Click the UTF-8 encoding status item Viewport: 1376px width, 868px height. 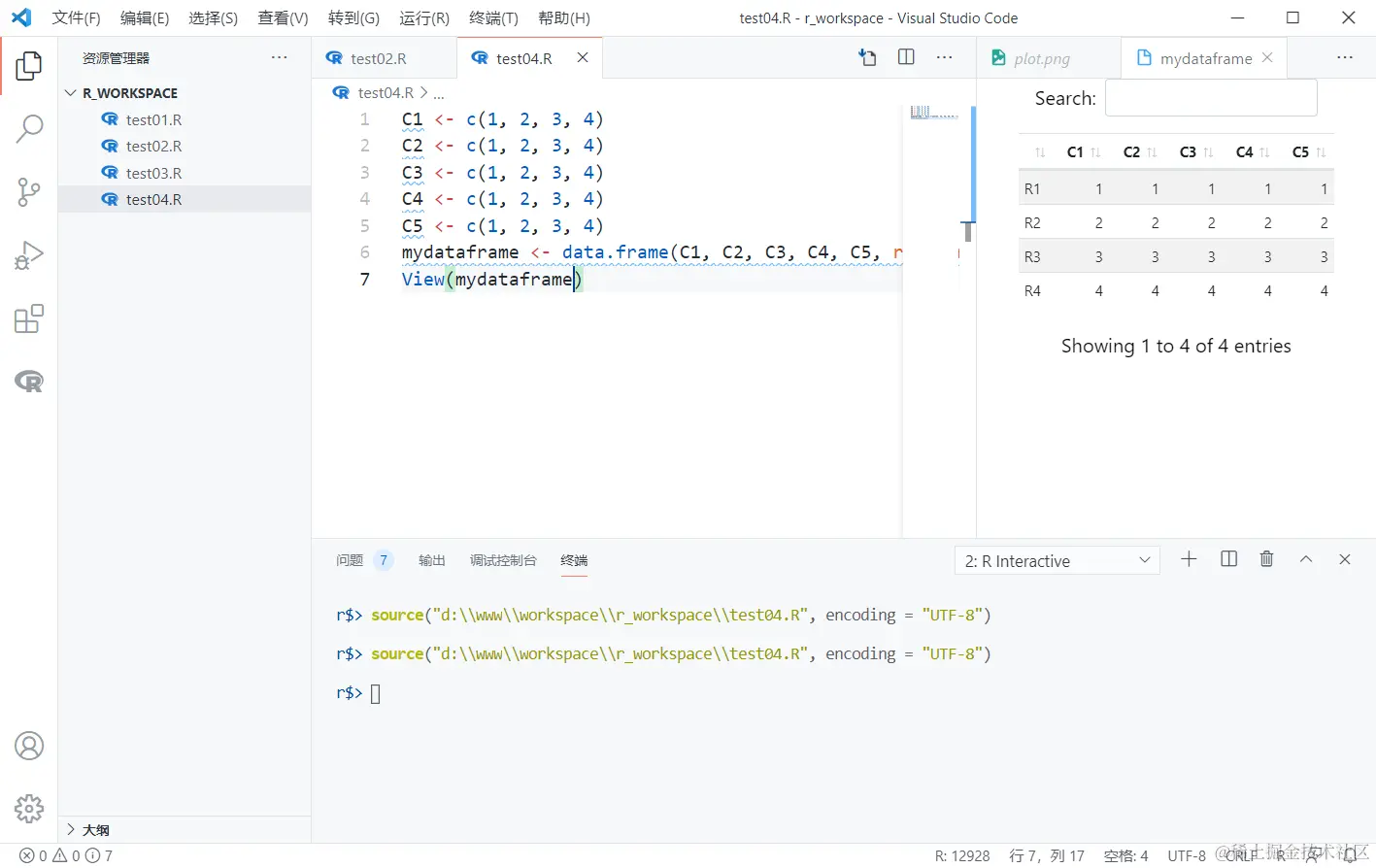(1187, 855)
